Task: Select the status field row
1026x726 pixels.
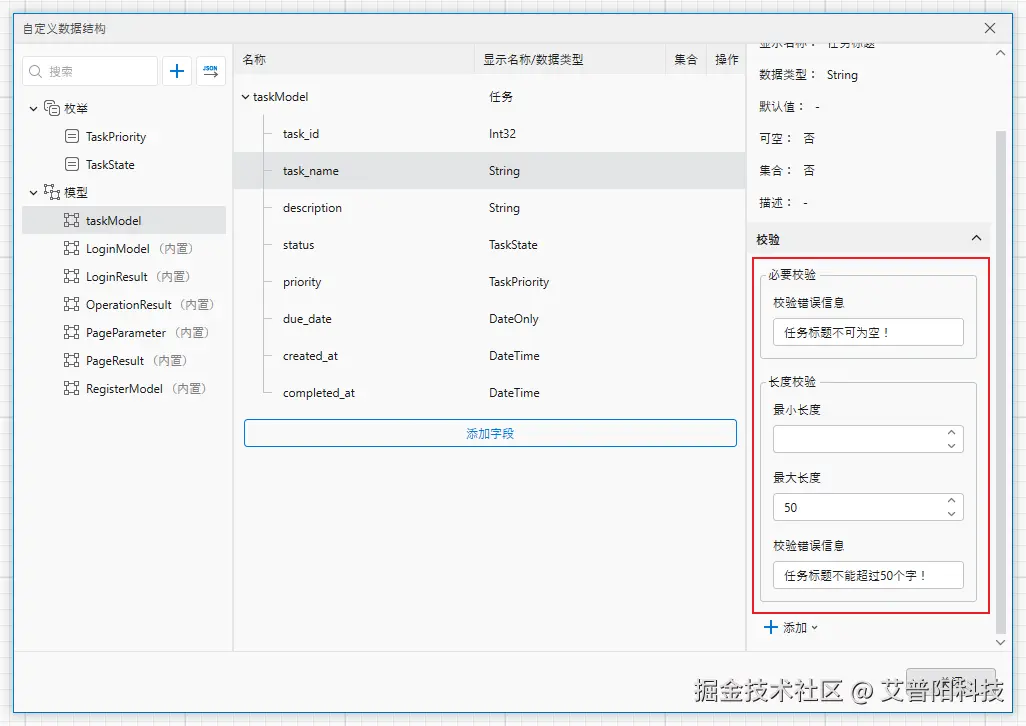Action: [489, 245]
